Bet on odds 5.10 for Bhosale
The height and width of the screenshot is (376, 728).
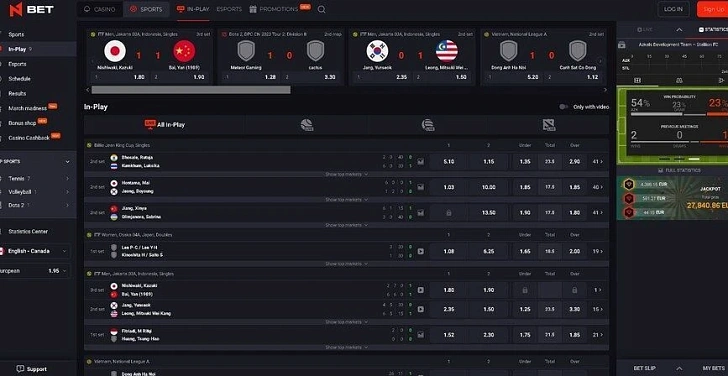click(448, 162)
